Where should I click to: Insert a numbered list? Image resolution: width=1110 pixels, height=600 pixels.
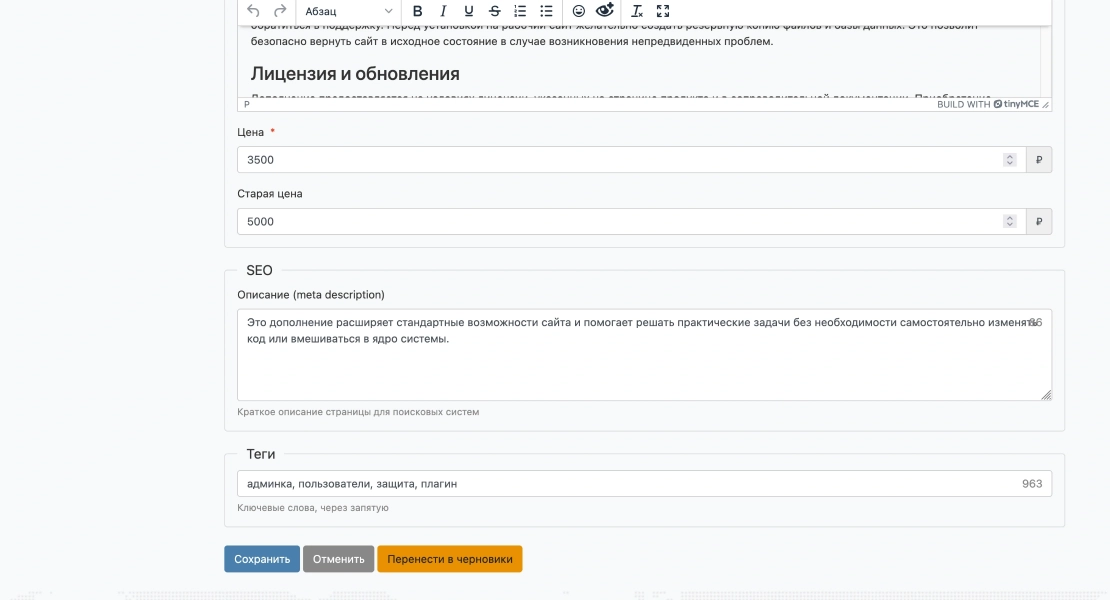pyautogui.click(x=520, y=11)
